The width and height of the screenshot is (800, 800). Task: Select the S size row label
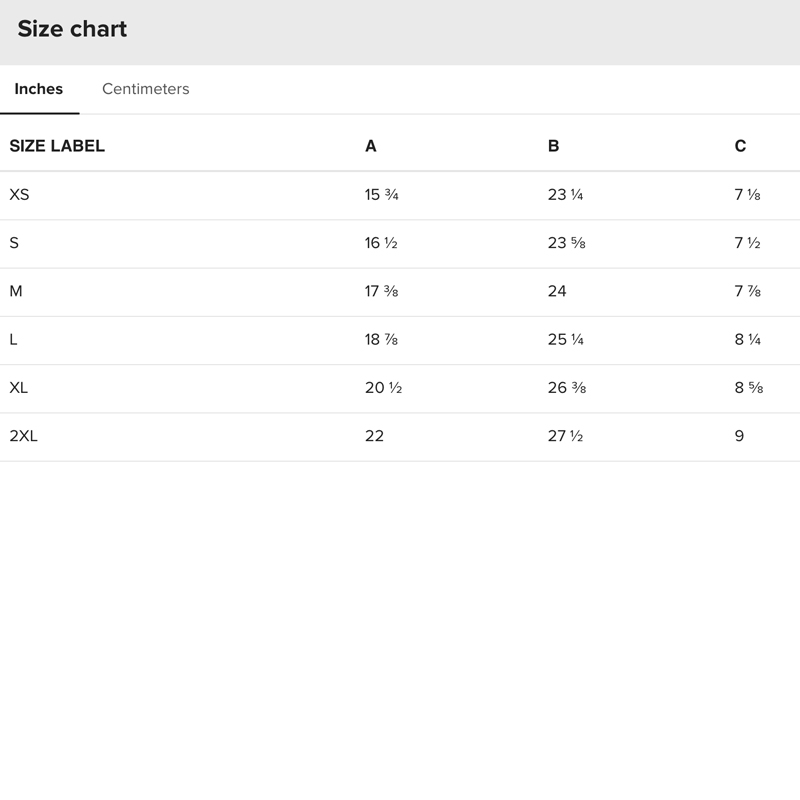14,243
